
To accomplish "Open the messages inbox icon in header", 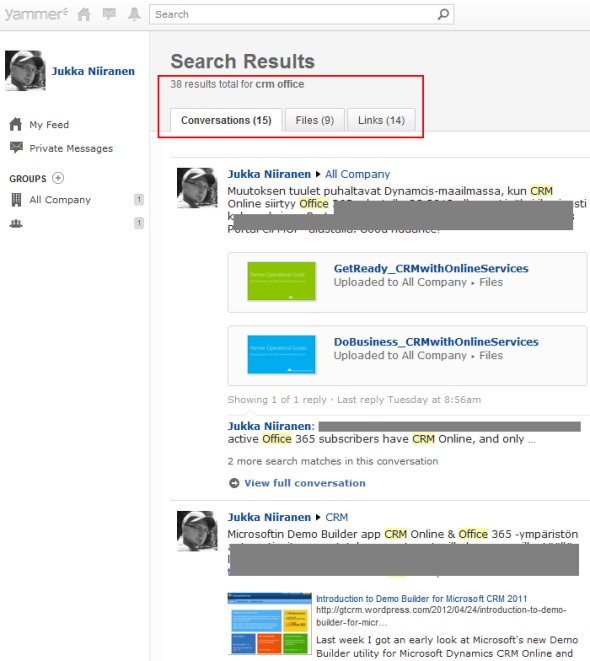I will (109, 14).
